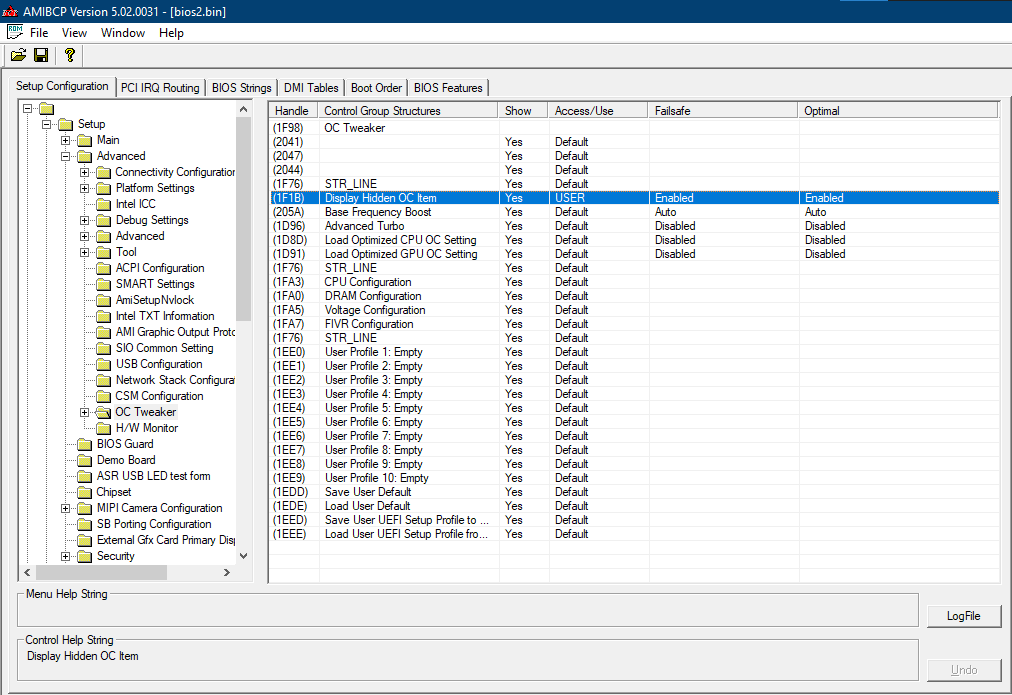1012x695 pixels.
Task: Switch to the DMI Tables tab
Action: point(311,88)
